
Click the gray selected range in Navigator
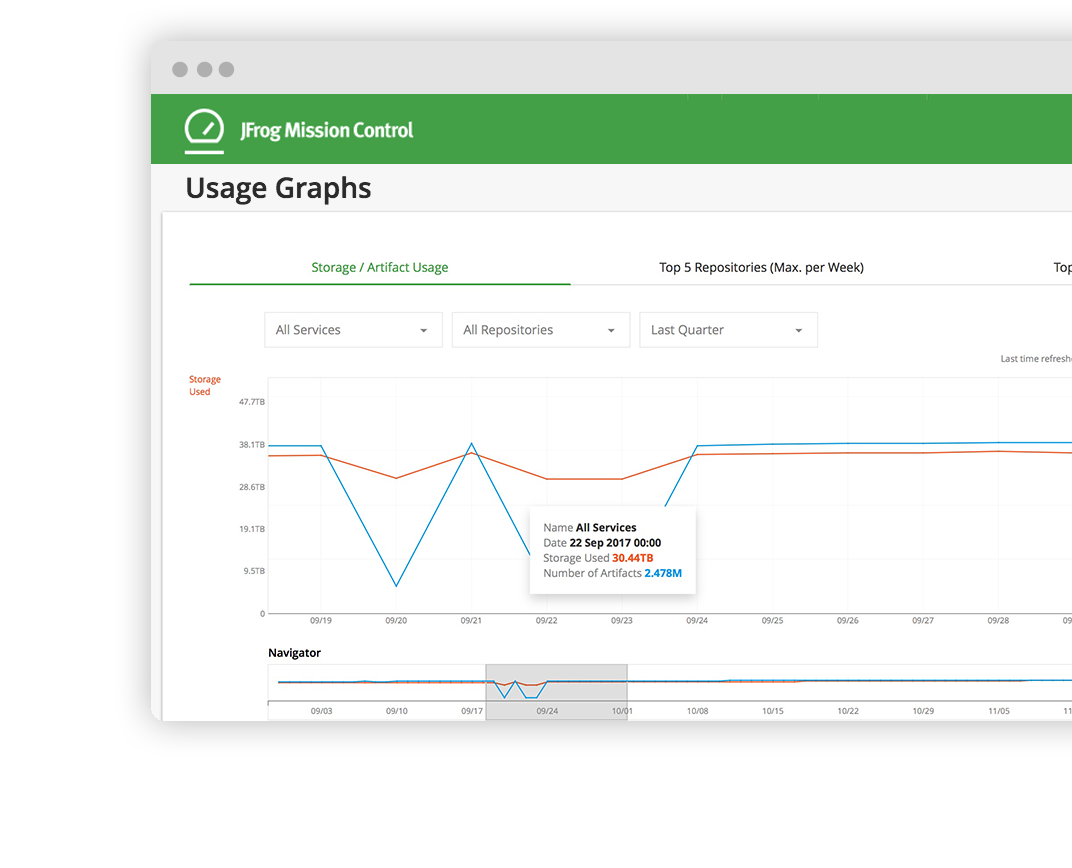tap(557, 692)
